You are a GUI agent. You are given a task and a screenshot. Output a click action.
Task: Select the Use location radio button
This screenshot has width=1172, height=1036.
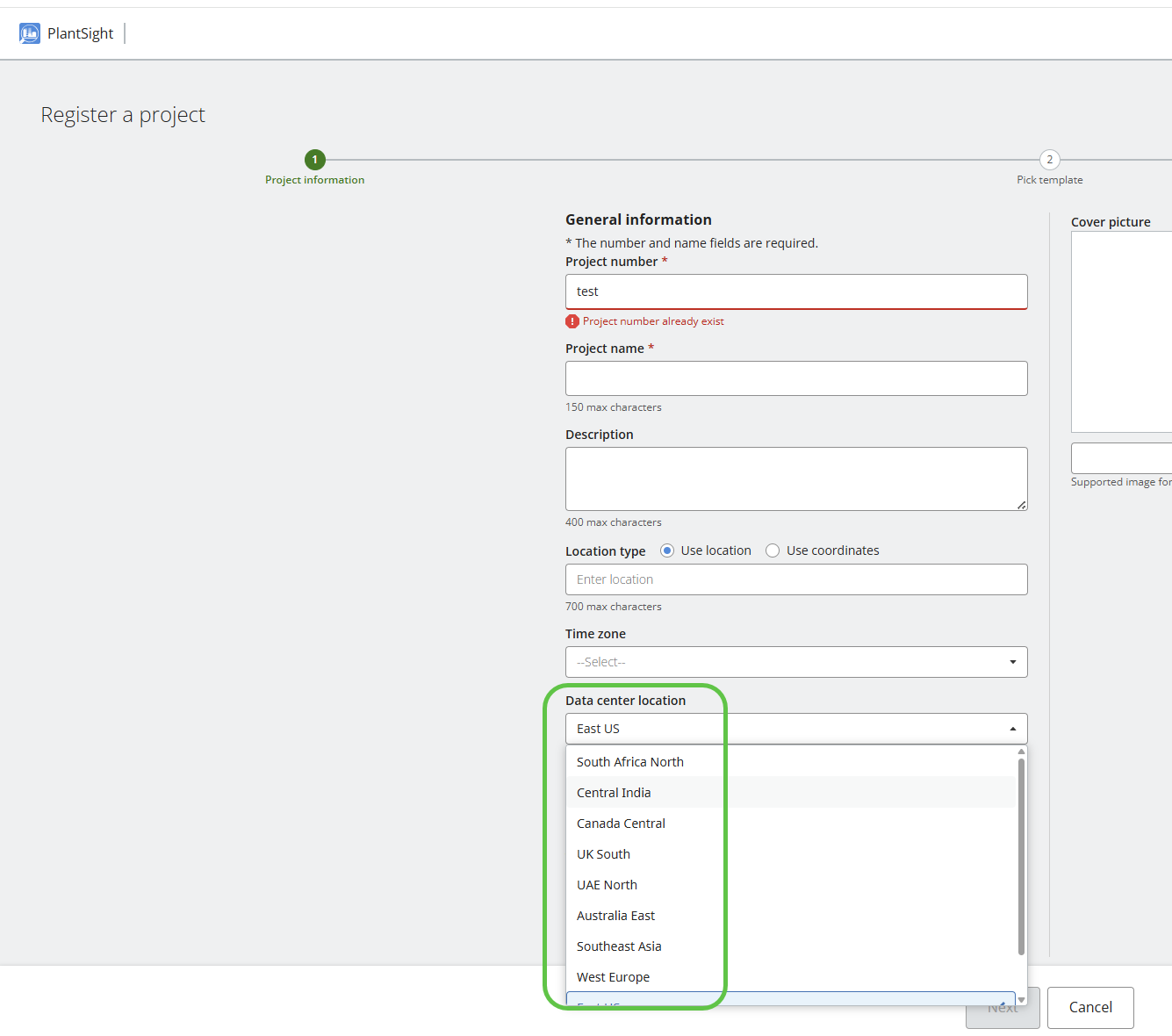coord(667,550)
